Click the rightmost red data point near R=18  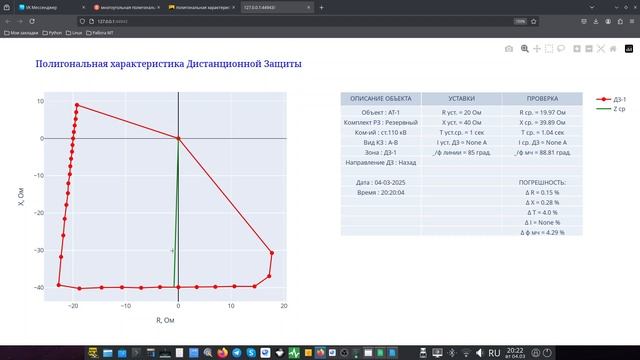[x=272, y=253]
